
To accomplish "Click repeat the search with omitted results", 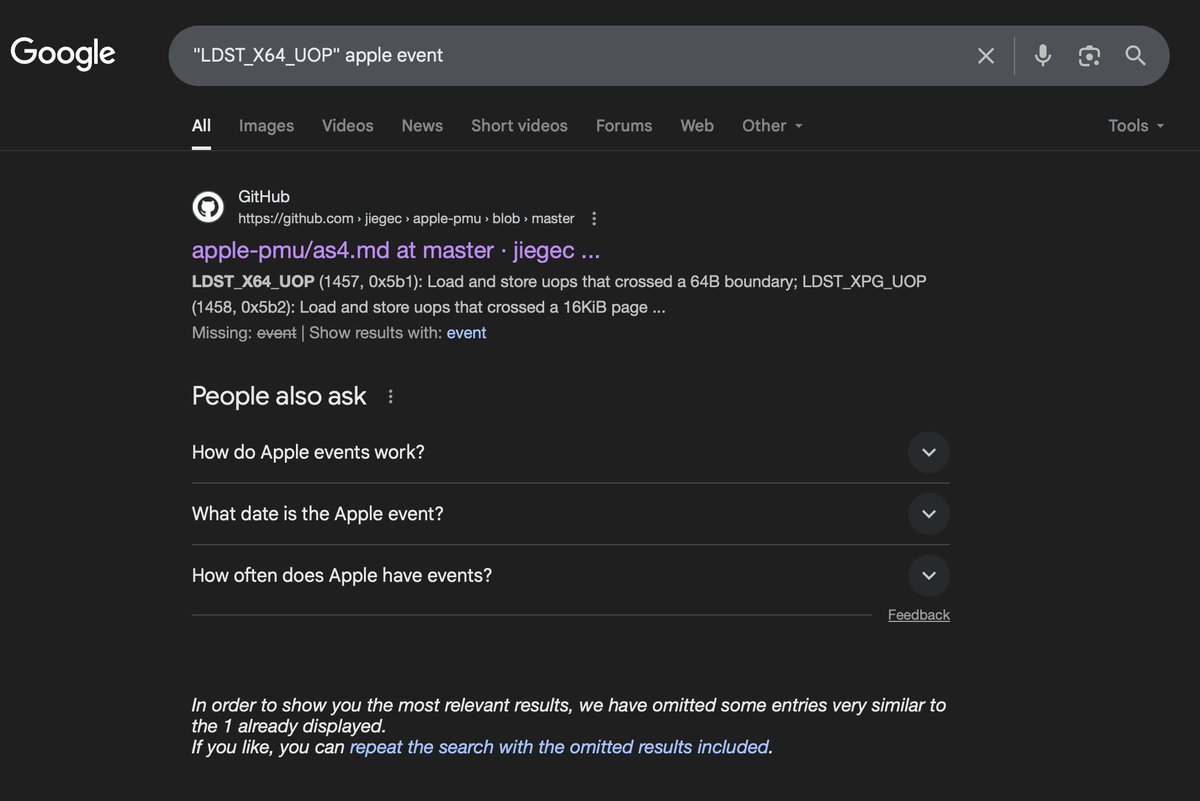I will click(x=560, y=747).
